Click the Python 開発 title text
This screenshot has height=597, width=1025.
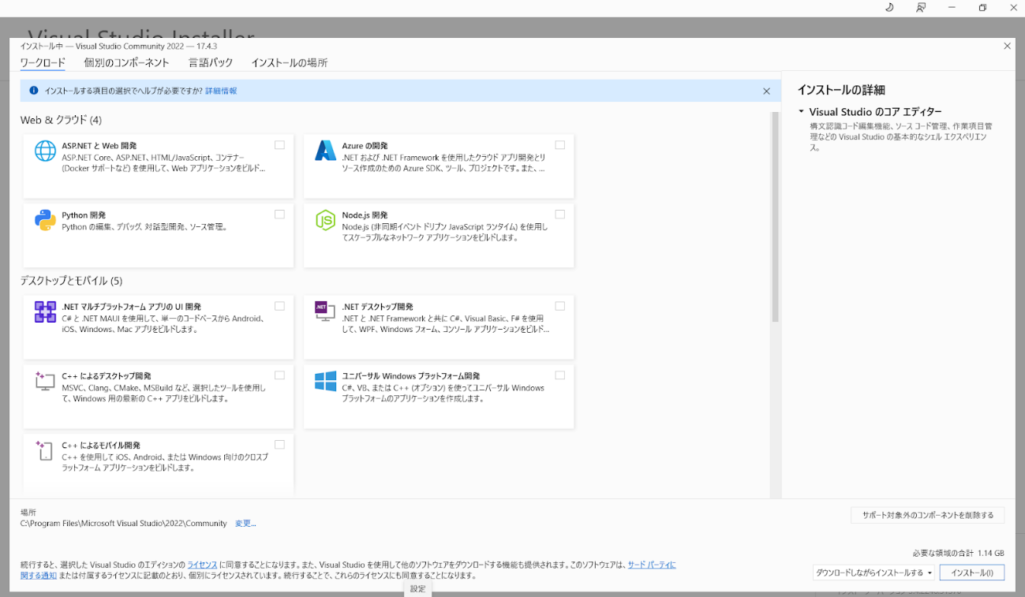click(84, 215)
